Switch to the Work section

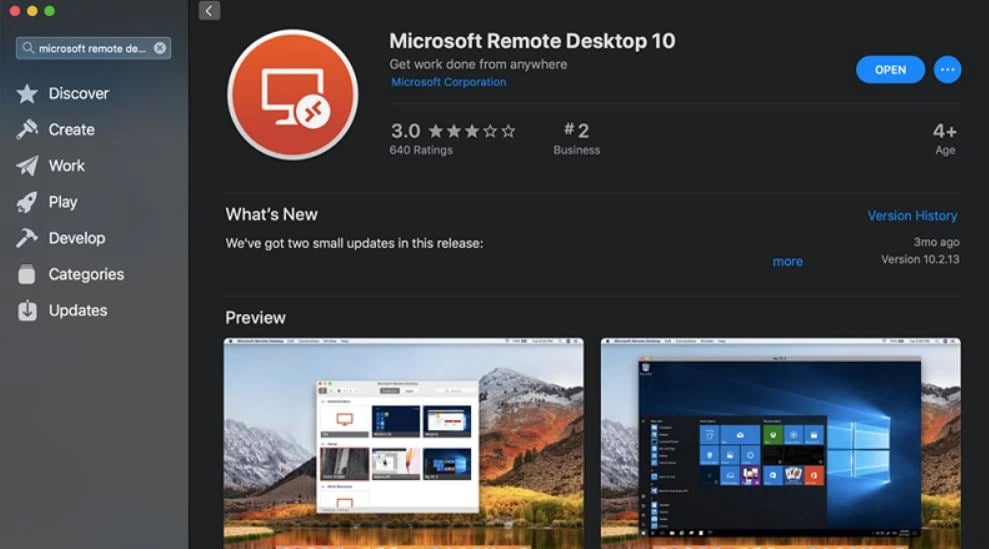tap(67, 166)
